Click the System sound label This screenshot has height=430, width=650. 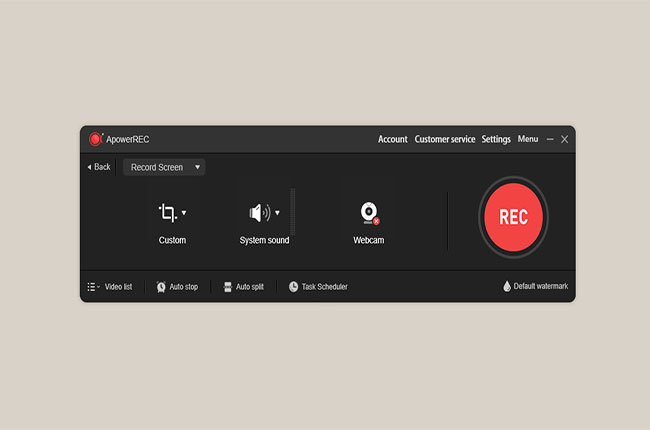point(264,240)
